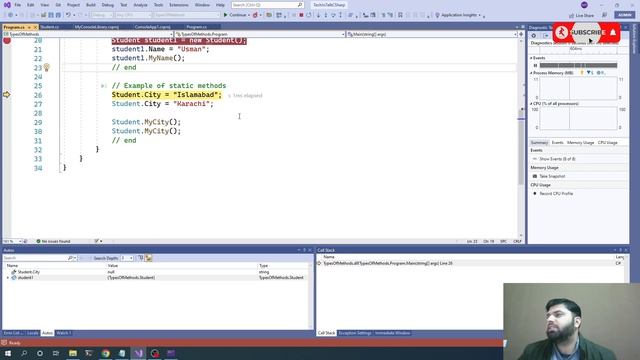
Task: Click the ADMIN badge button
Action: pyautogui.click(x=625, y=15)
